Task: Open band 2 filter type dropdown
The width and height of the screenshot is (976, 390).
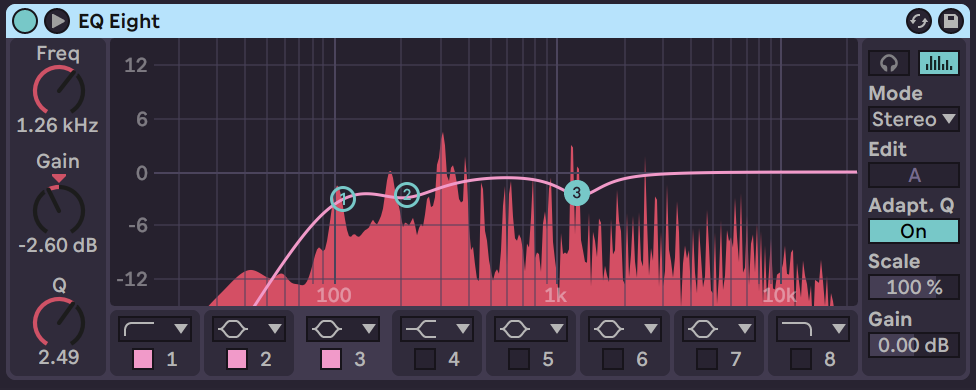Action: pos(249,328)
